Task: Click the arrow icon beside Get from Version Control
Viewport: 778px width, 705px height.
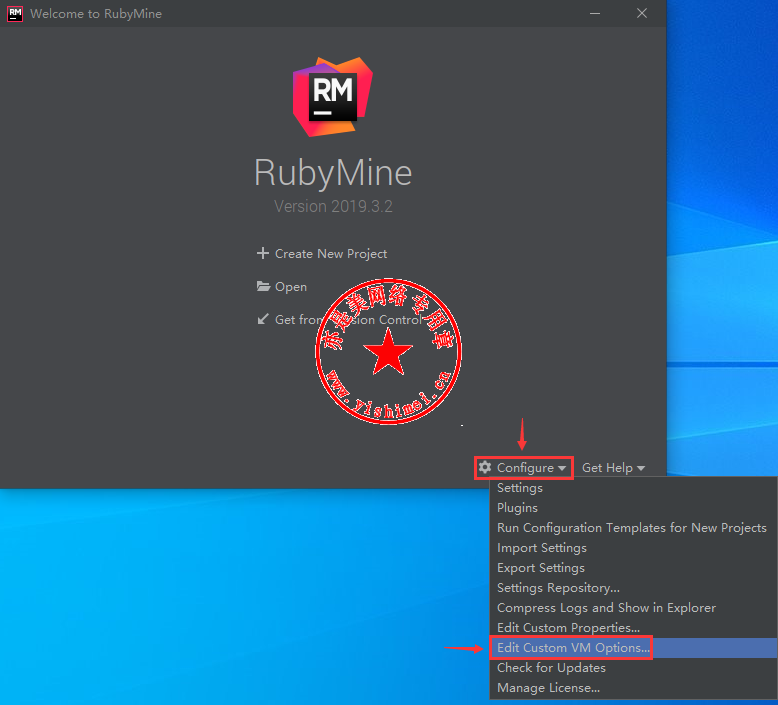Action: (263, 319)
